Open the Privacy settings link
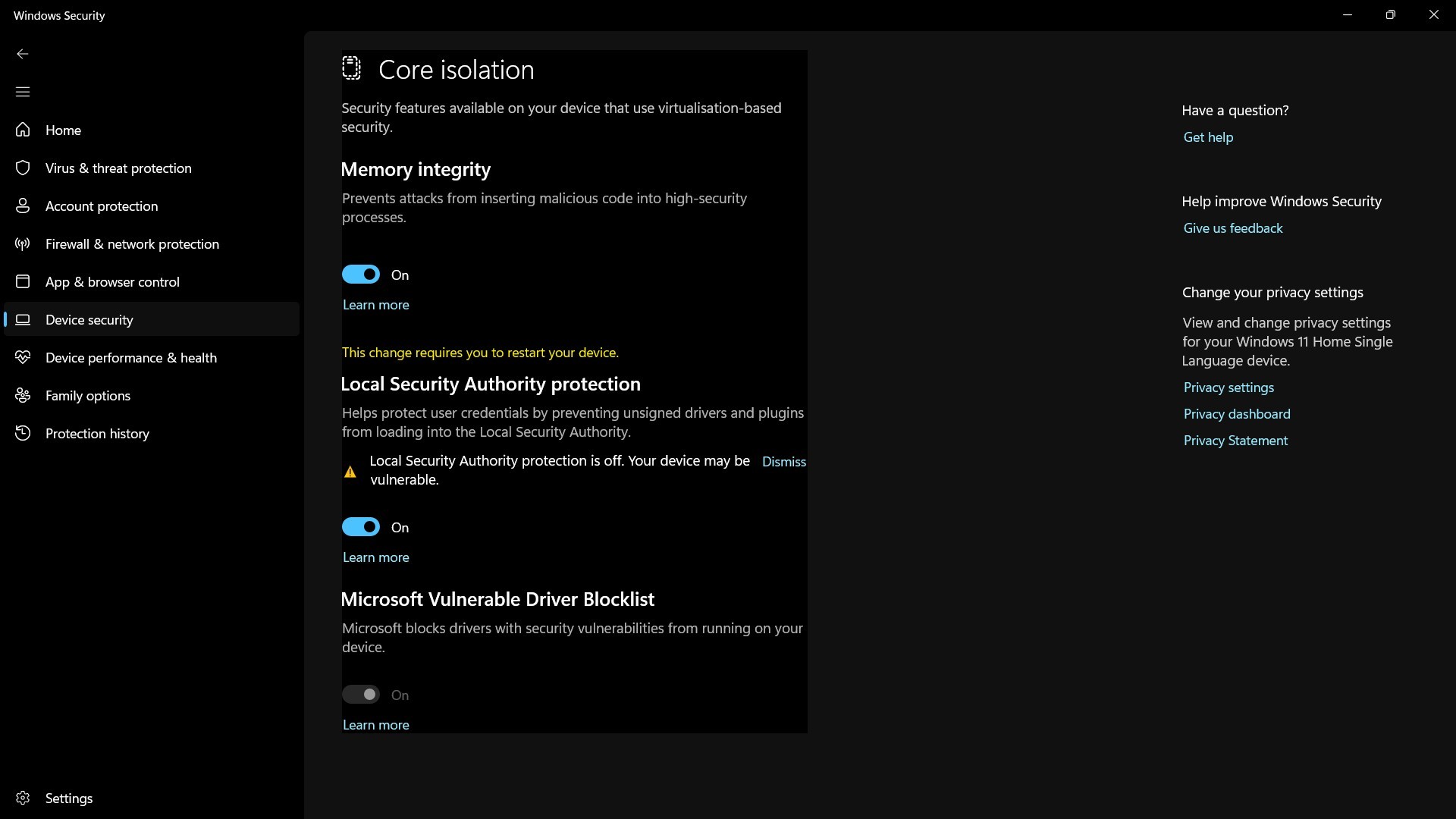Image resolution: width=1456 pixels, height=819 pixels. click(1228, 388)
